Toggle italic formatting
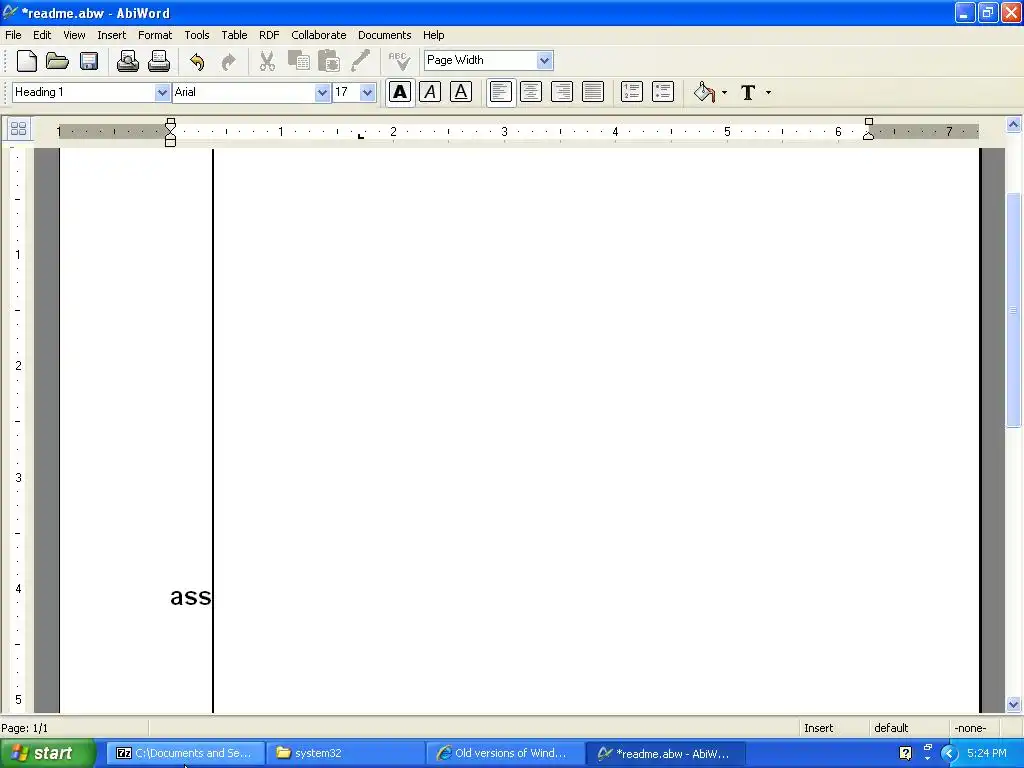Image resolution: width=1024 pixels, height=768 pixels. (430, 92)
